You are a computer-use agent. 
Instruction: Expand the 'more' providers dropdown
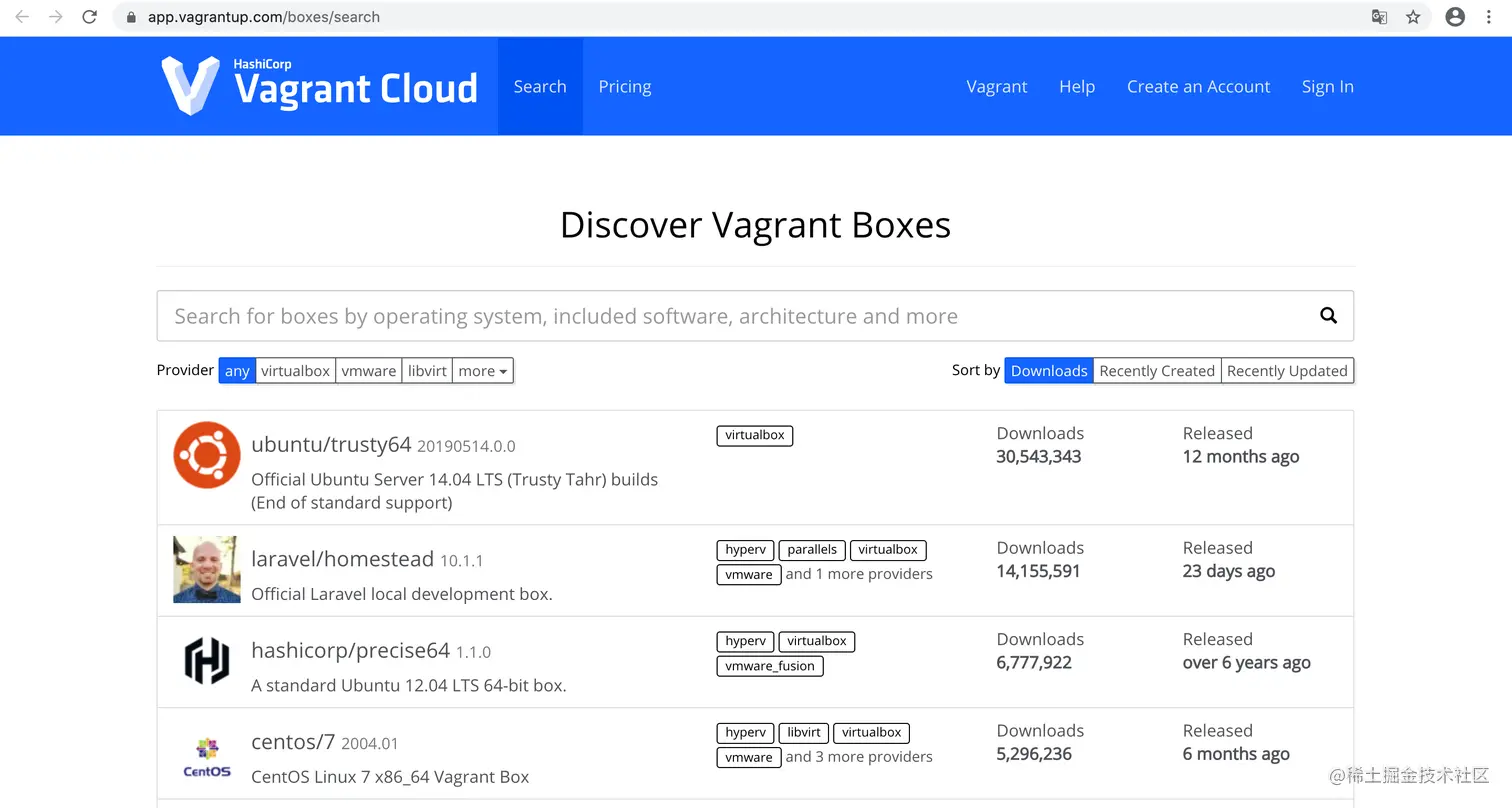(x=483, y=371)
